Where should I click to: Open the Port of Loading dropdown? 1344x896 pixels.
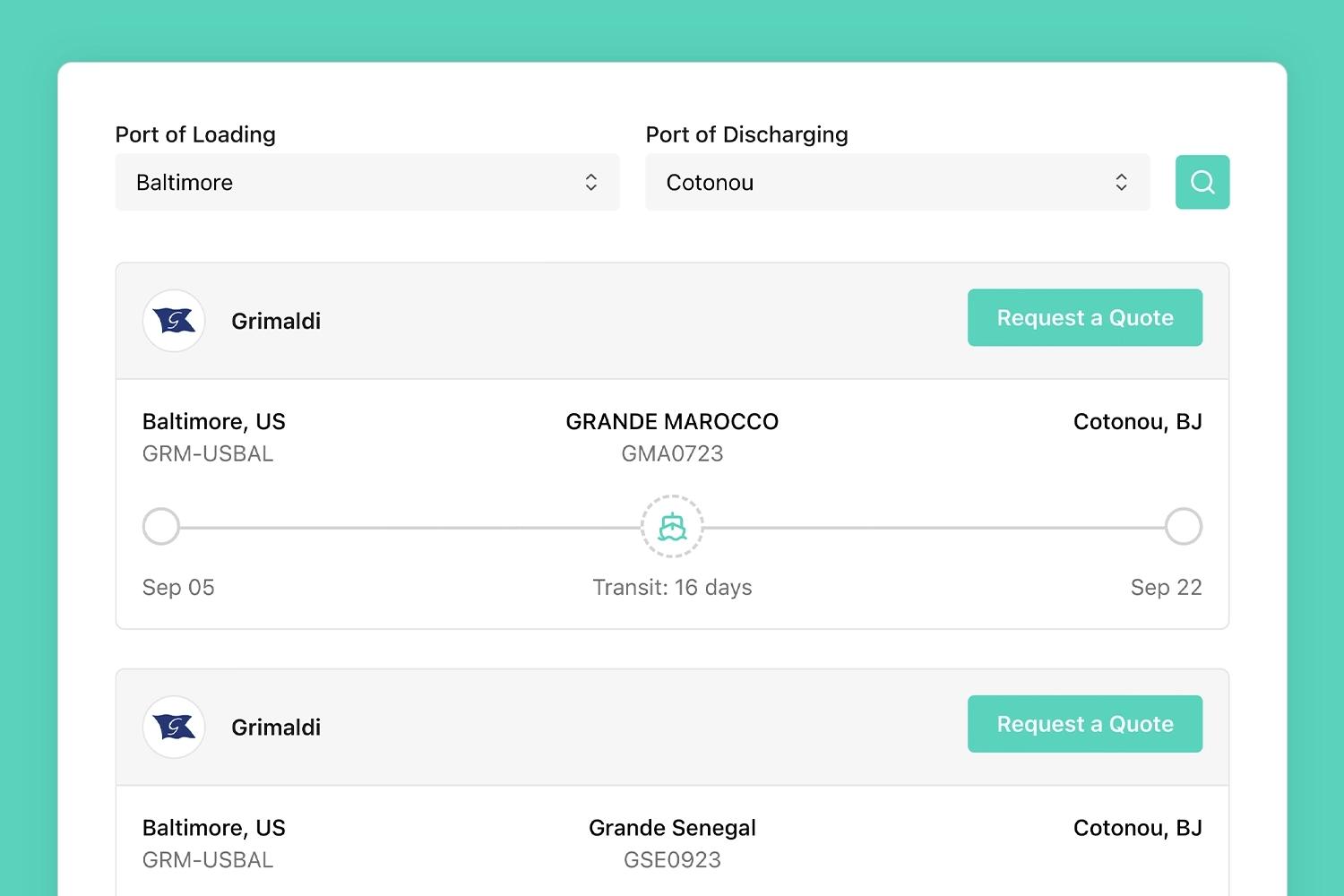coord(366,182)
